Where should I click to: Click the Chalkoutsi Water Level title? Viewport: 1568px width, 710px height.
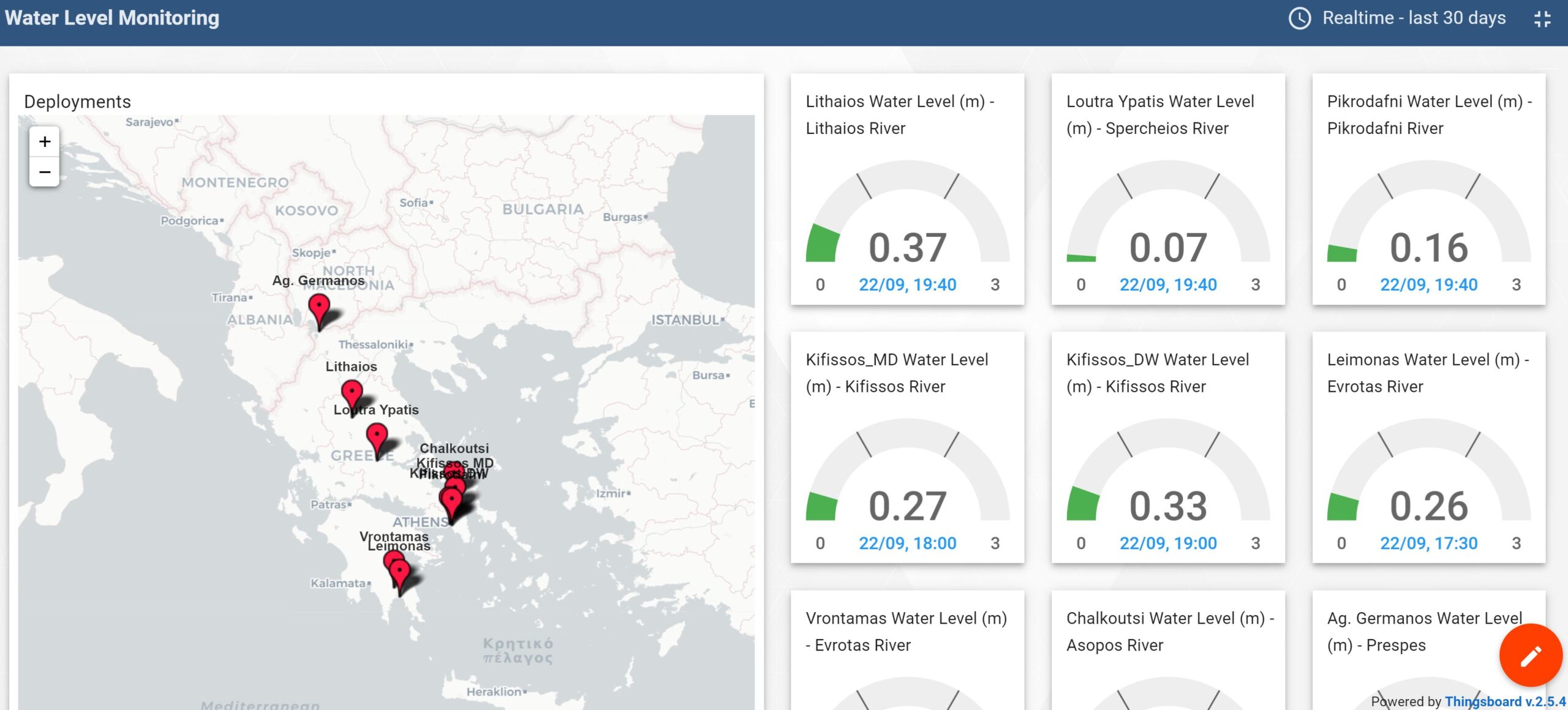pos(1170,631)
